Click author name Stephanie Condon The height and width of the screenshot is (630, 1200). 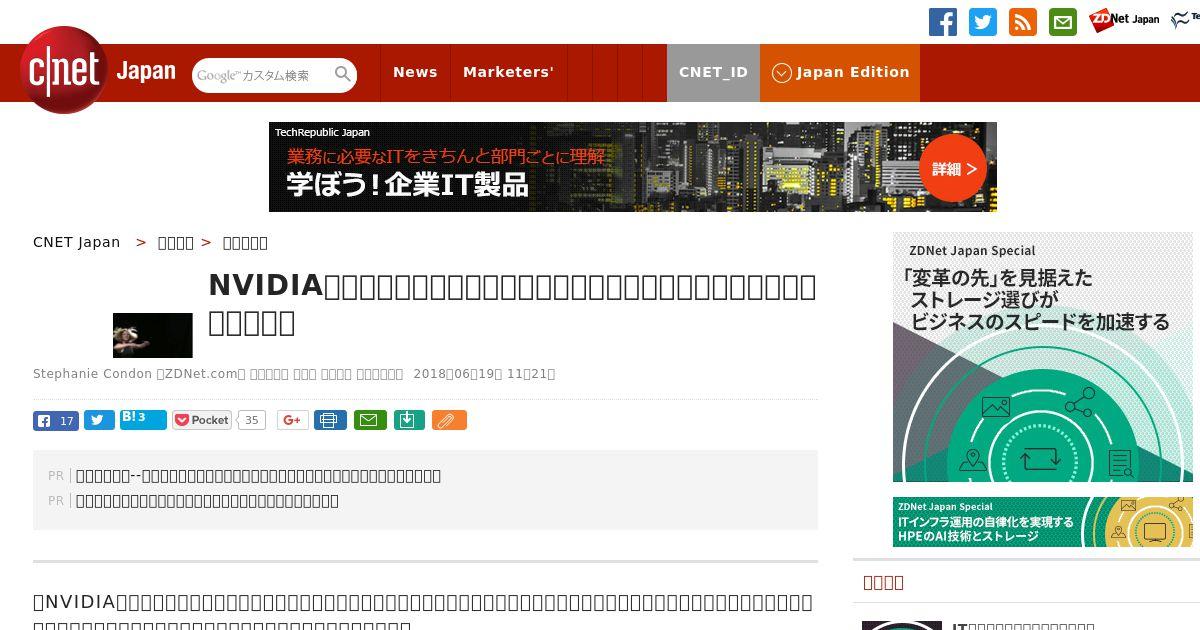click(92, 374)
